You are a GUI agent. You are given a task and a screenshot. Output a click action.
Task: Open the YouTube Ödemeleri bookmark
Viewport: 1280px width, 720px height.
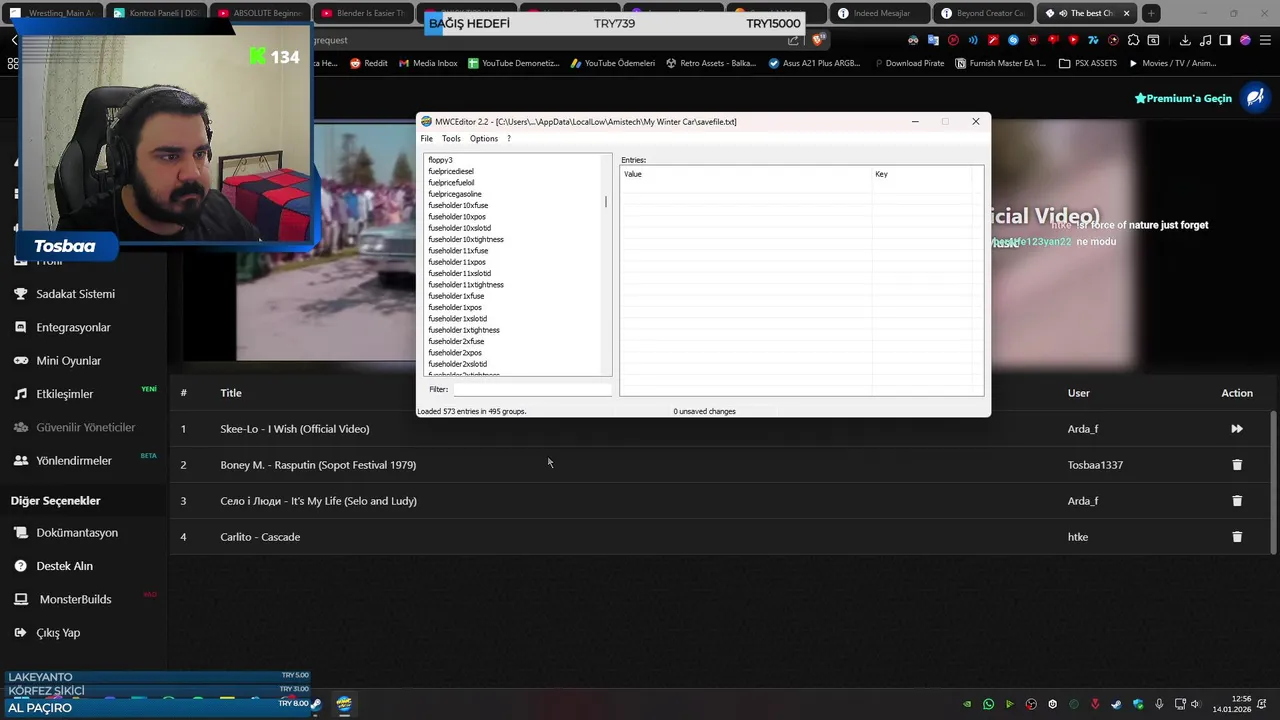coord(612,63)
